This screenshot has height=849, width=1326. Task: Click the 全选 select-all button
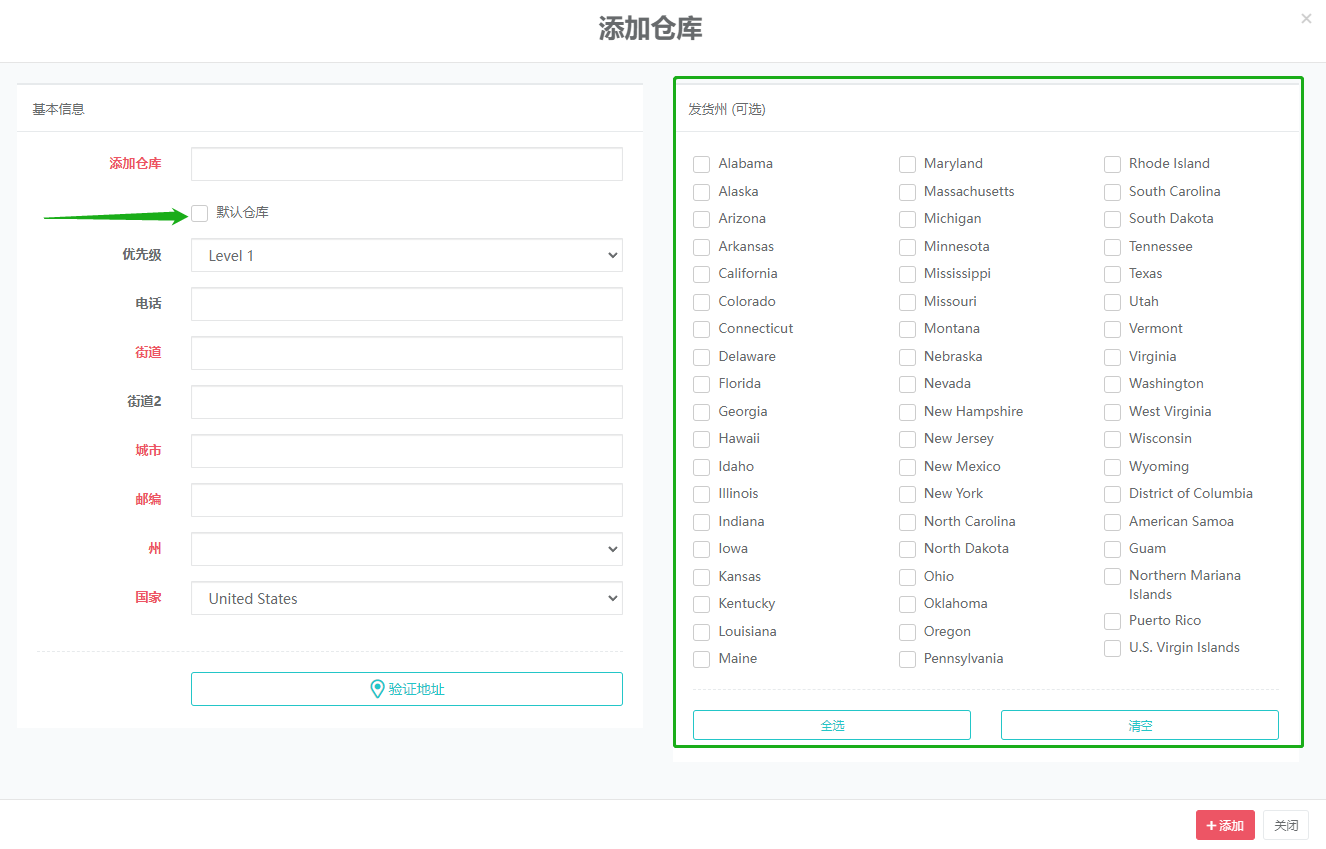(832, 725)
